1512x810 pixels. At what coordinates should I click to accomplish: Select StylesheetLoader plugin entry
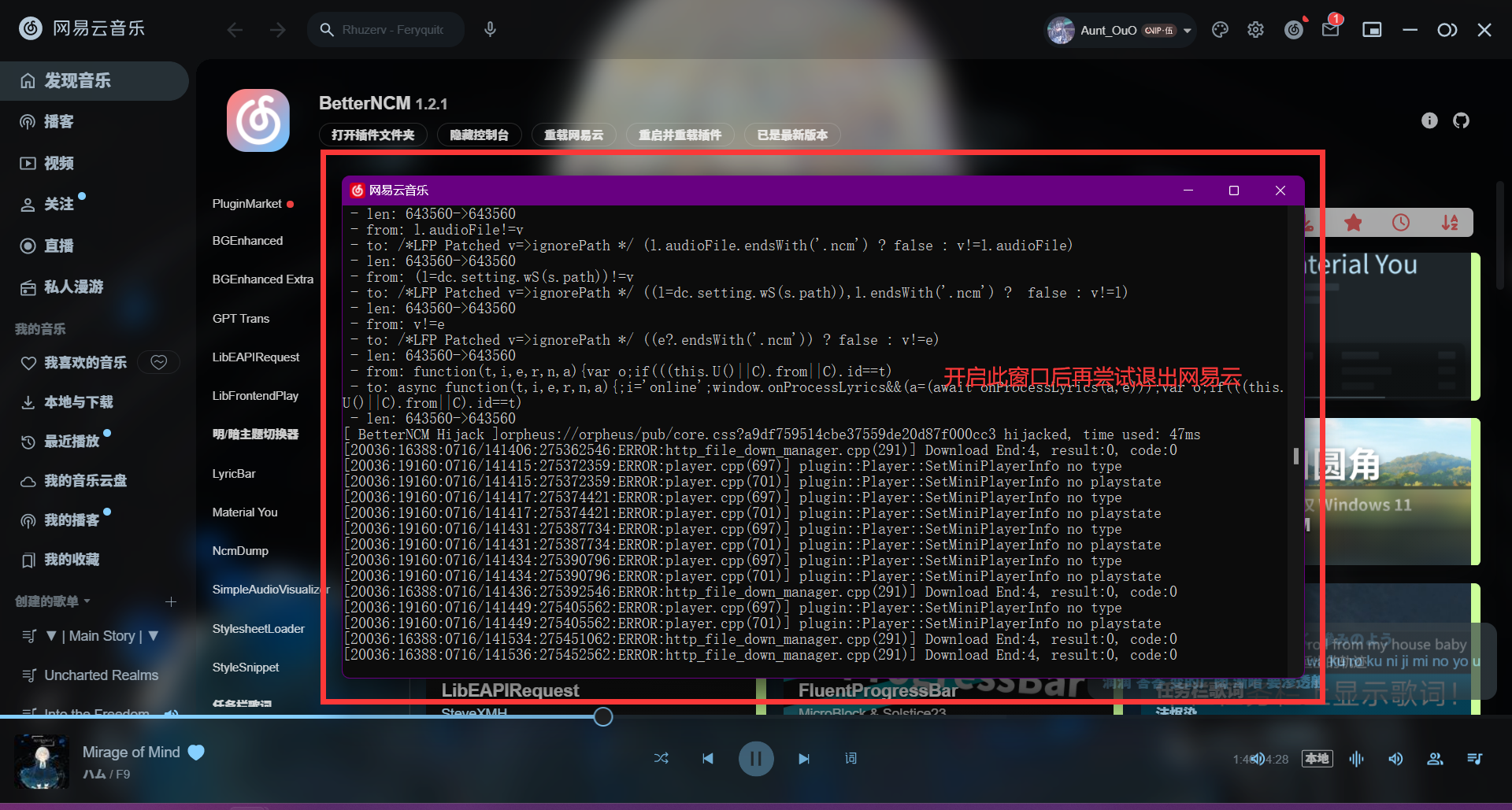[258, 629]
